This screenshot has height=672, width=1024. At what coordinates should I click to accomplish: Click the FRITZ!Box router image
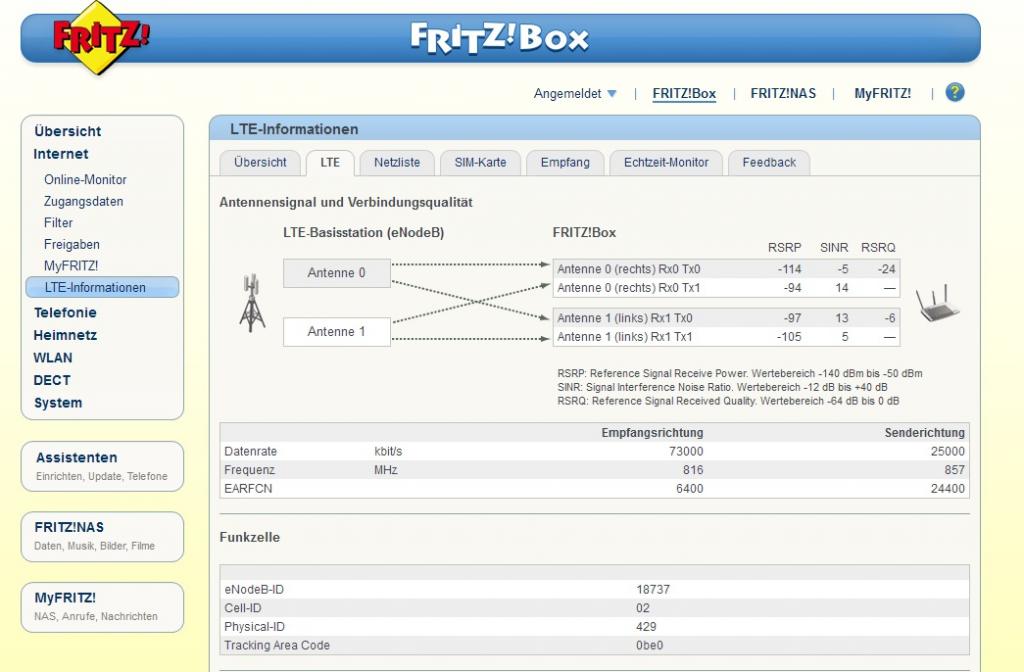tap(937, 304)
